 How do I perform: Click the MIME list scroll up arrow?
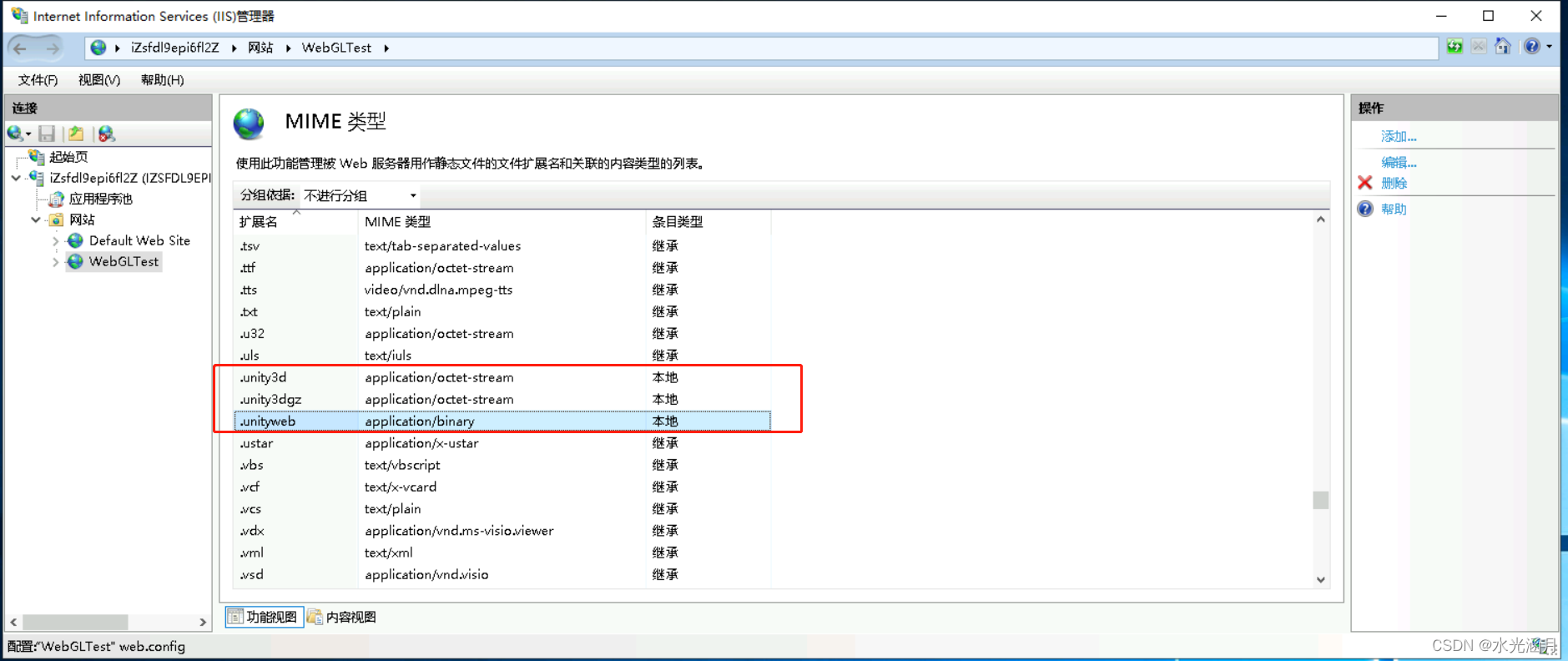point(1321,219)
